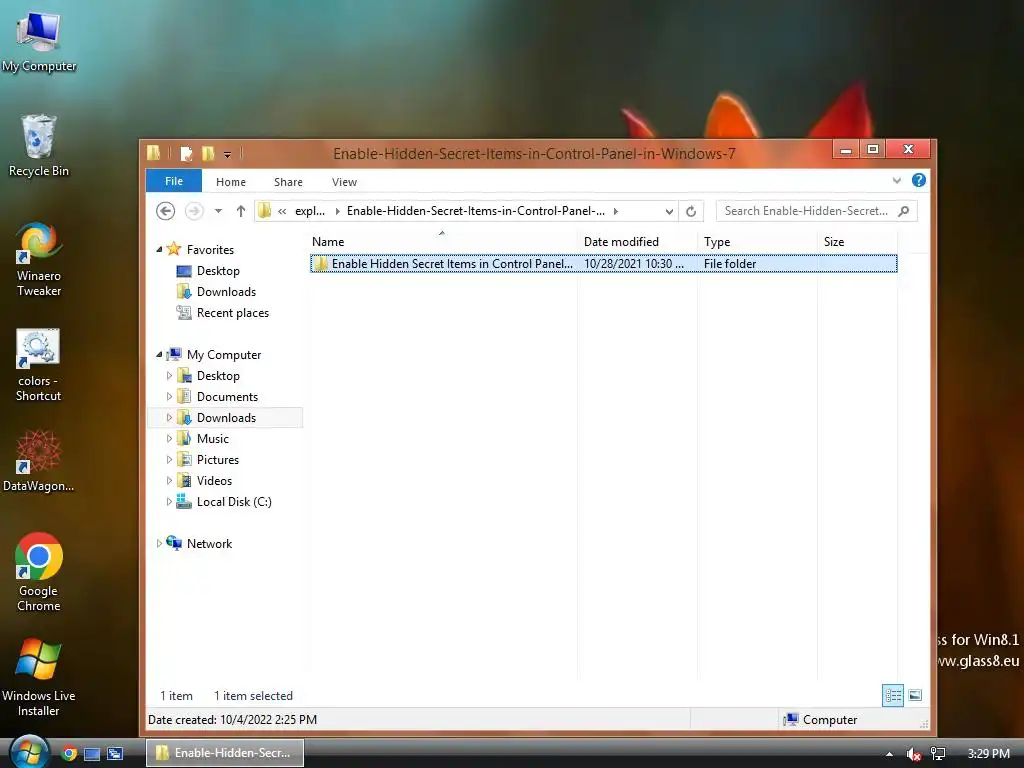Launch Chrome from taskbar quick launch
The image size is (1024, 768).
tap(69, 753)
